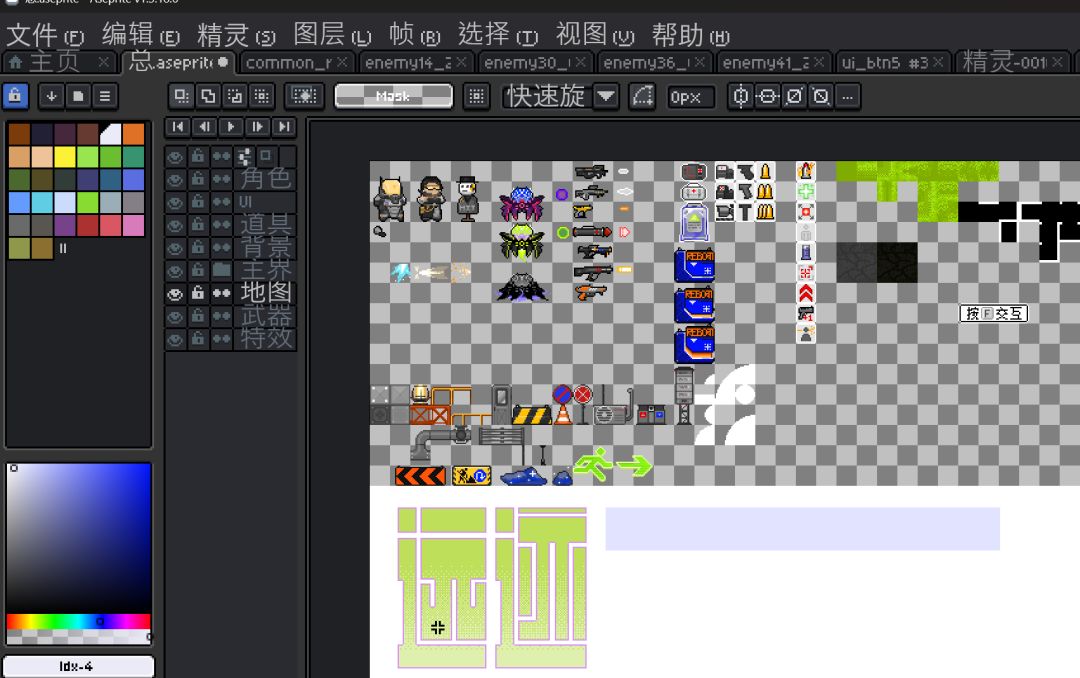
Task: Select the 特效 layer name
Action: (267, 339)
